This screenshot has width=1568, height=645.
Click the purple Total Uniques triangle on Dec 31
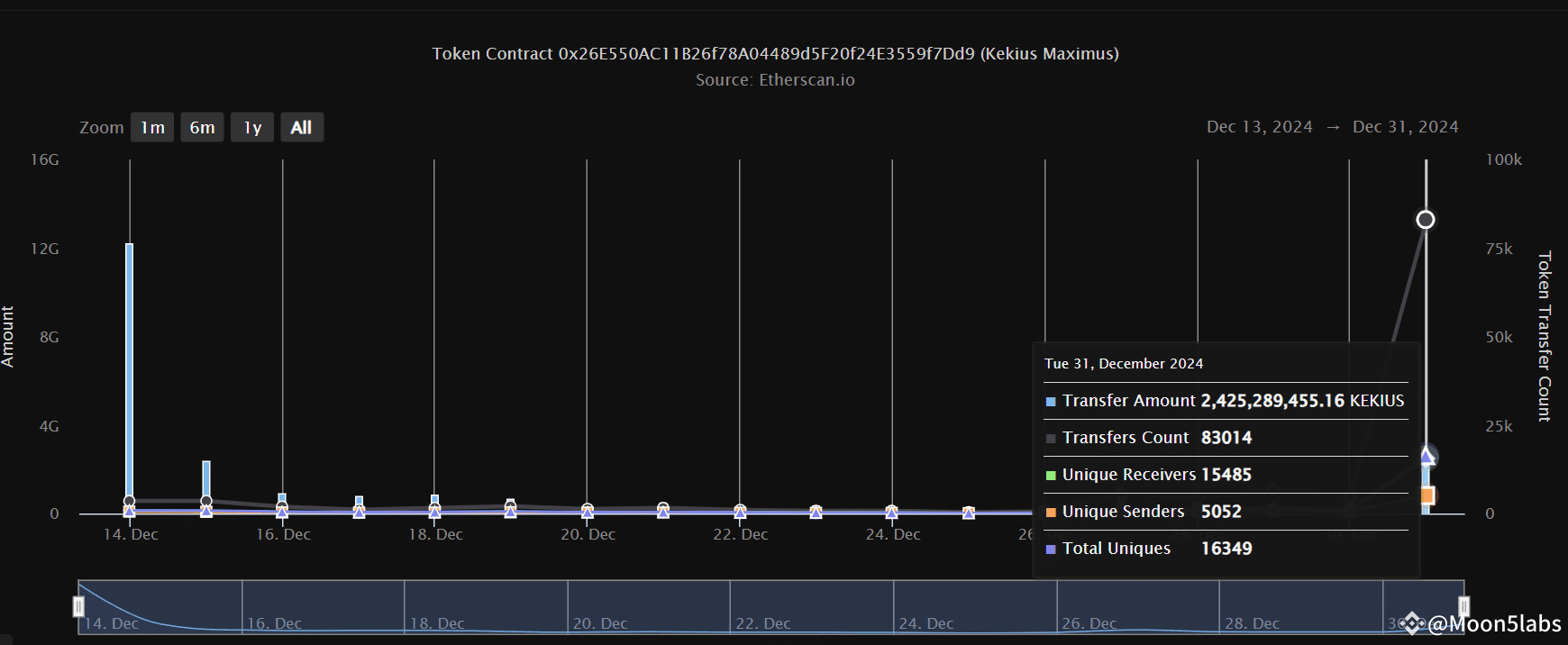tap(1427, 456)
